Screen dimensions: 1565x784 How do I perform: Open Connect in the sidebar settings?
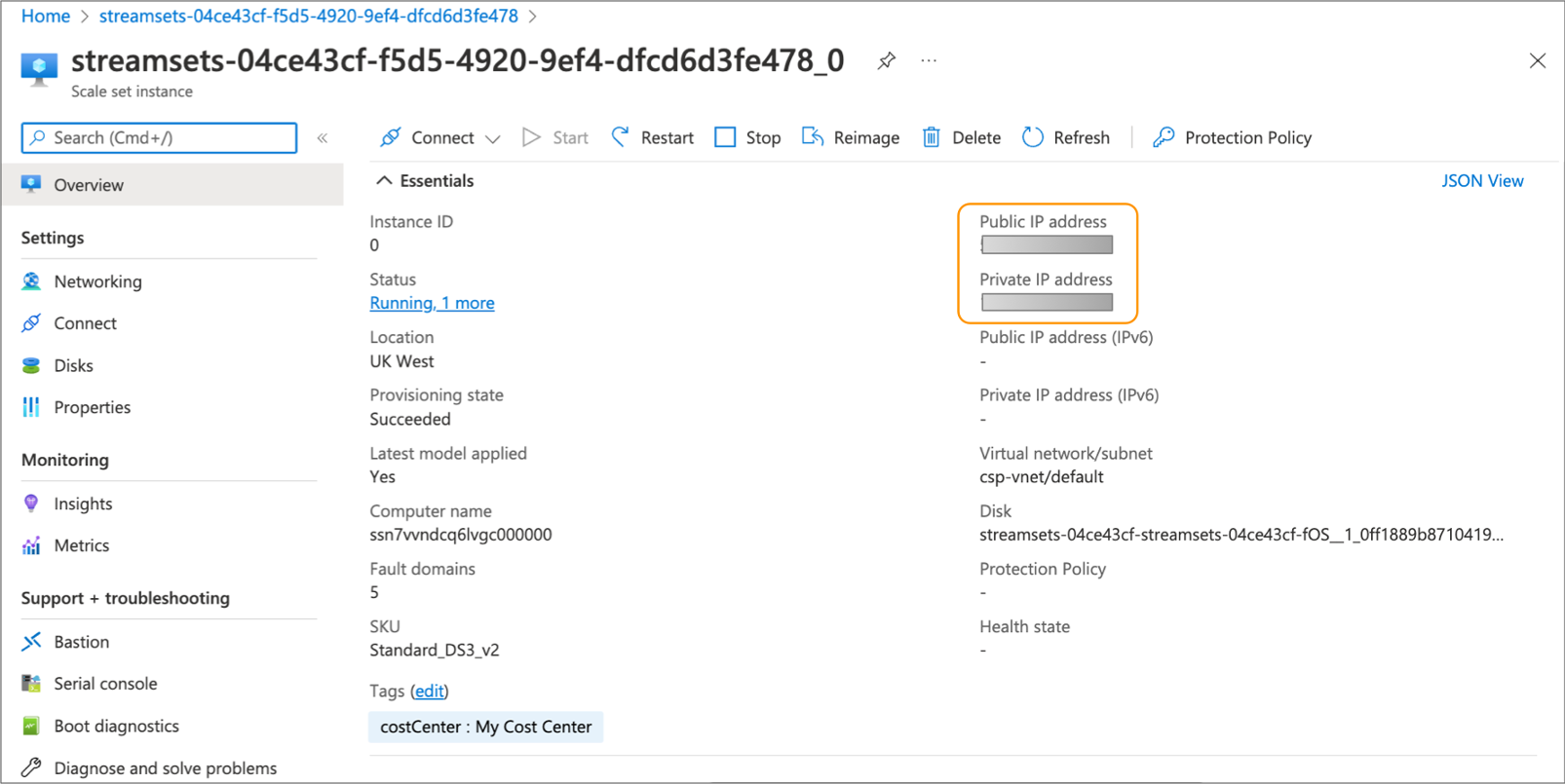tap(85, 323)
